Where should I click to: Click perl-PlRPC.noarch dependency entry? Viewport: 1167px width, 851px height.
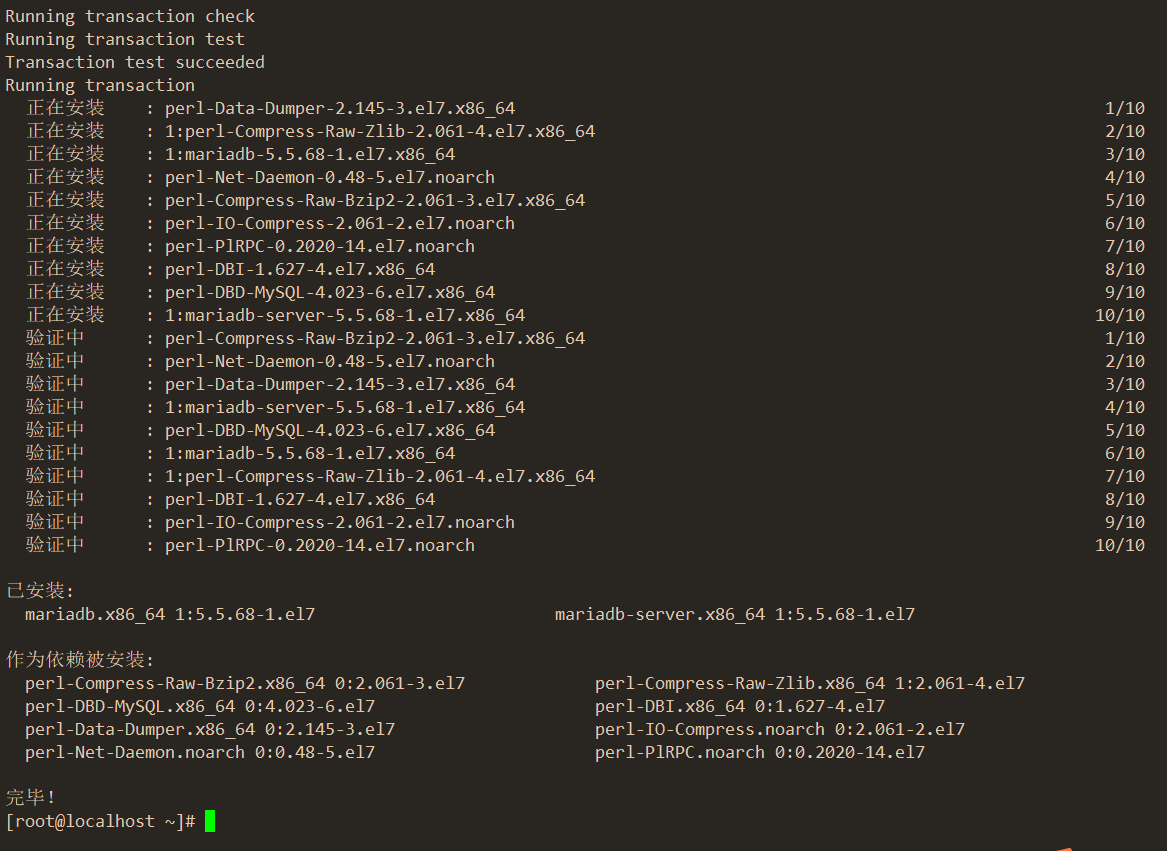pyautogui.click(x=760, y=753)
